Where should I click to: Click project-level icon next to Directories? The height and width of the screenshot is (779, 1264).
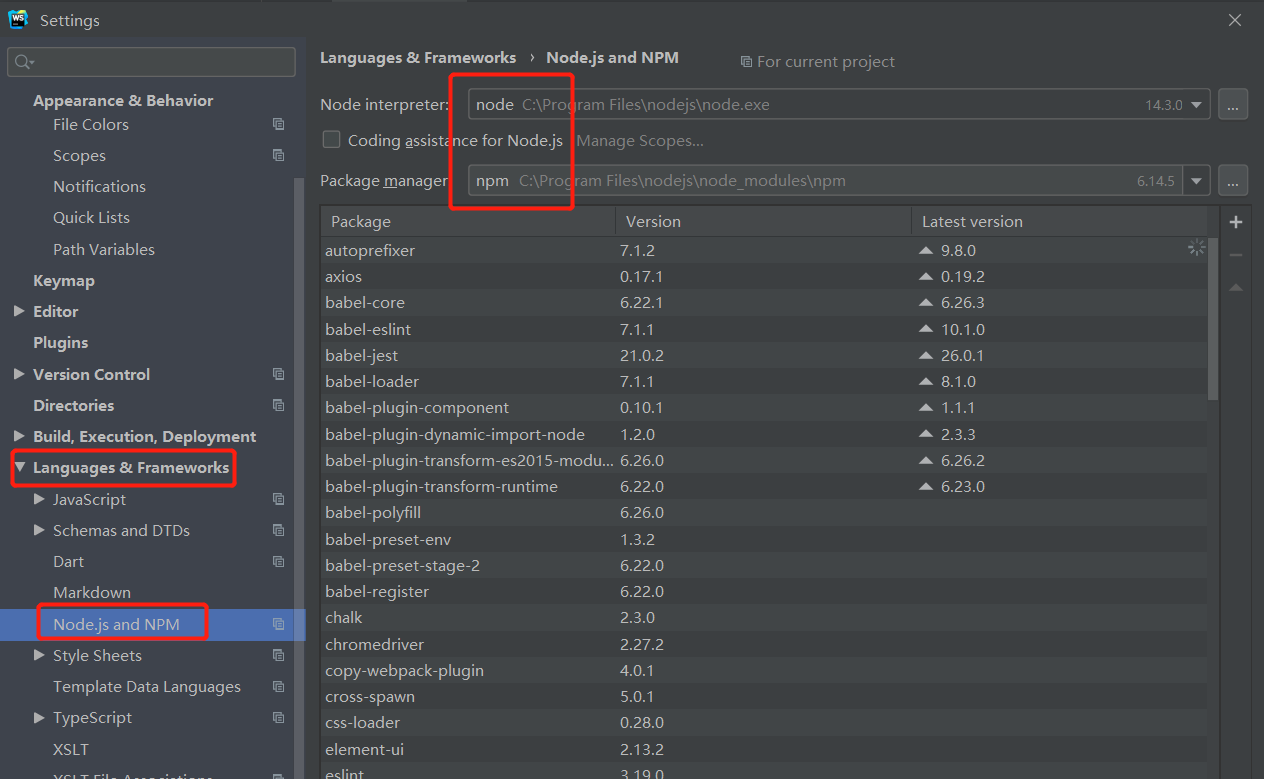click(279, 406)
